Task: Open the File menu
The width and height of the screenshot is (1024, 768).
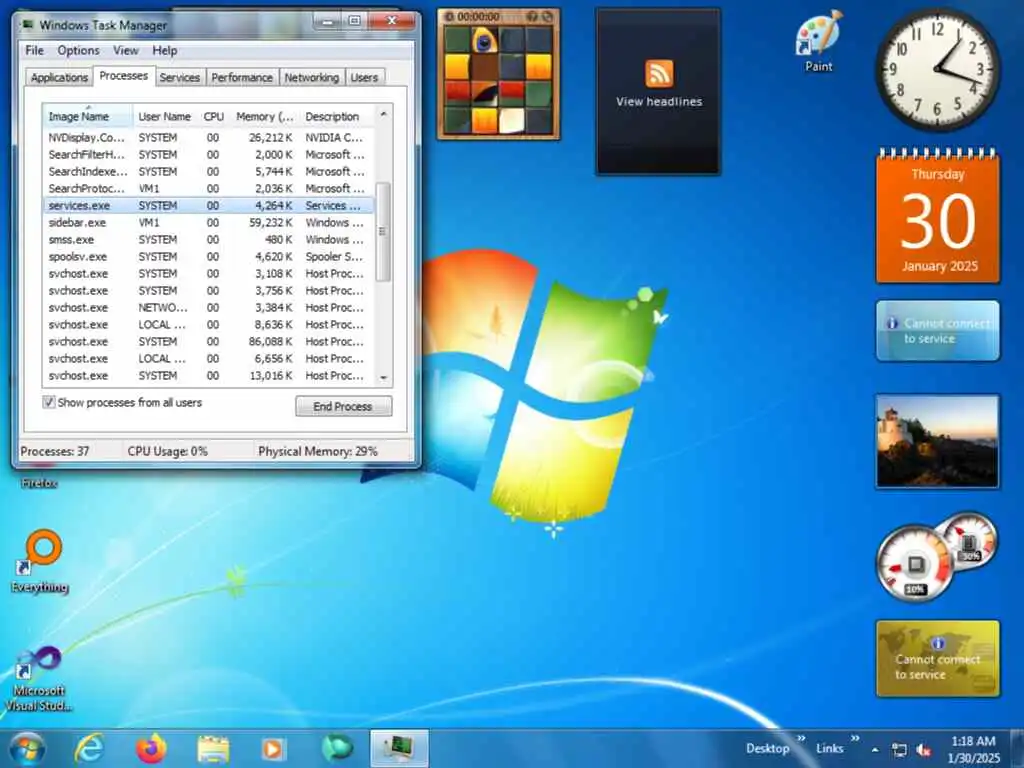Action: [x=35, y=50]
